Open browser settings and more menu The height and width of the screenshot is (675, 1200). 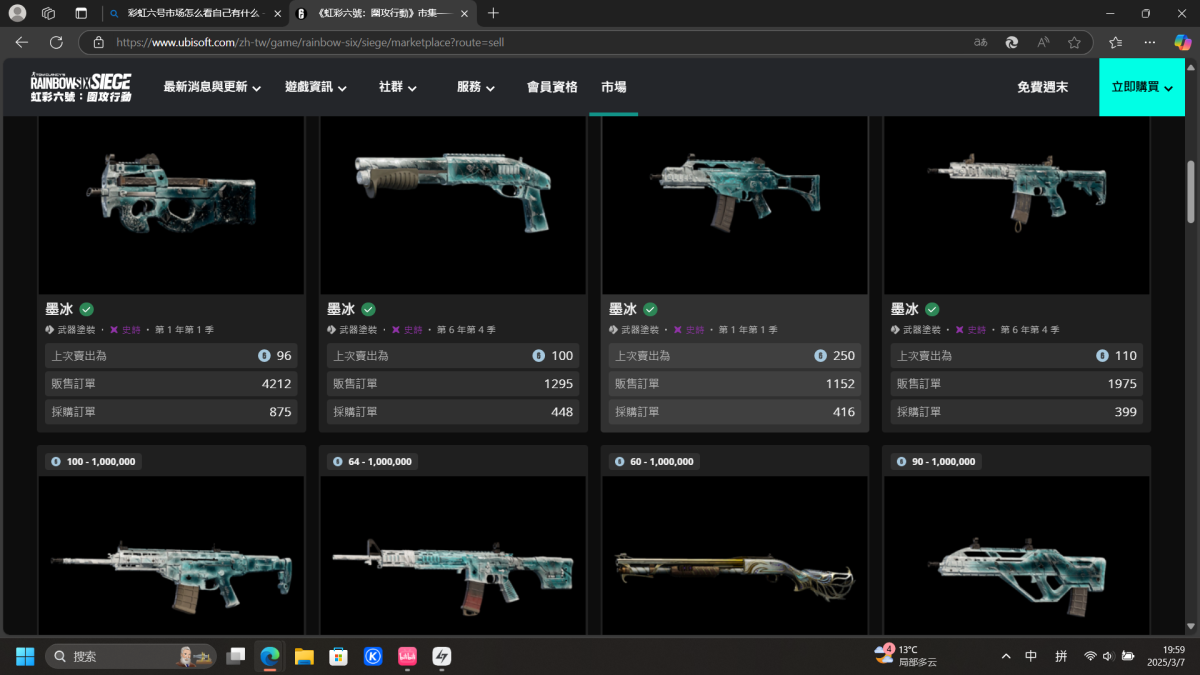click(1150, 42)
